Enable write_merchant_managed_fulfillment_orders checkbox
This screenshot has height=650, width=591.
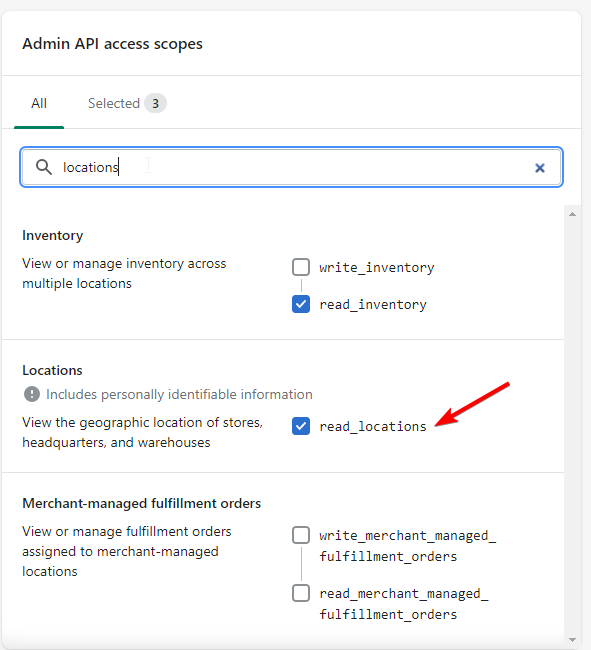[301, 535]
